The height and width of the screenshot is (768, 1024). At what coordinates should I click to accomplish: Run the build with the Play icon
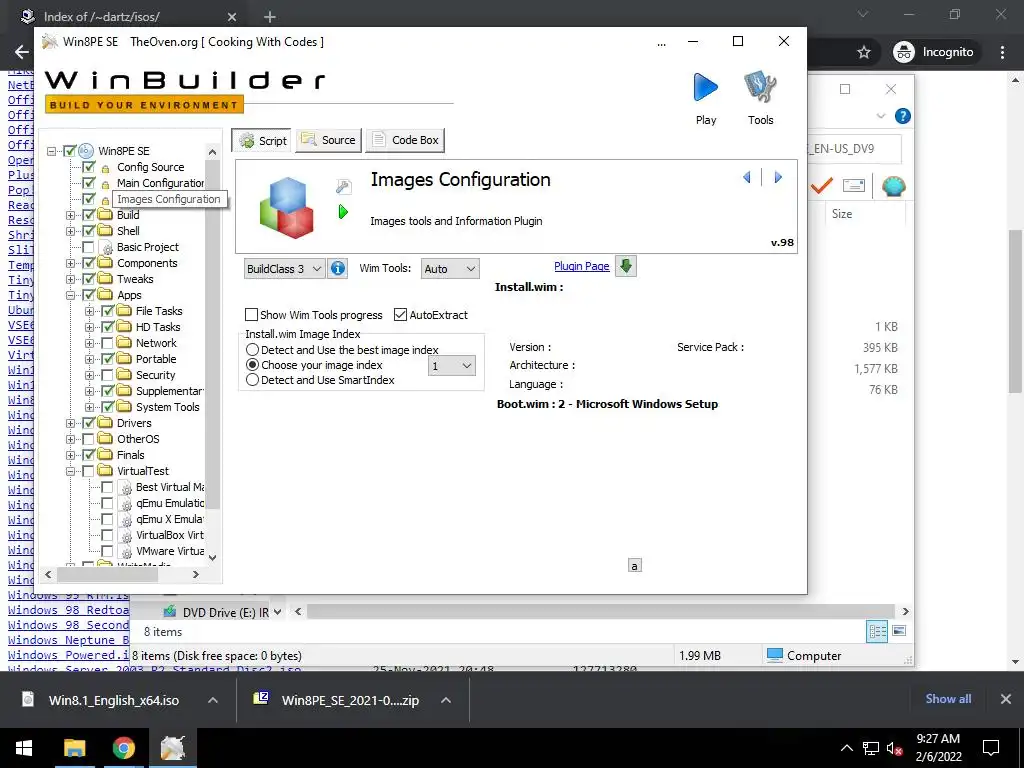[x=705, y=89]
